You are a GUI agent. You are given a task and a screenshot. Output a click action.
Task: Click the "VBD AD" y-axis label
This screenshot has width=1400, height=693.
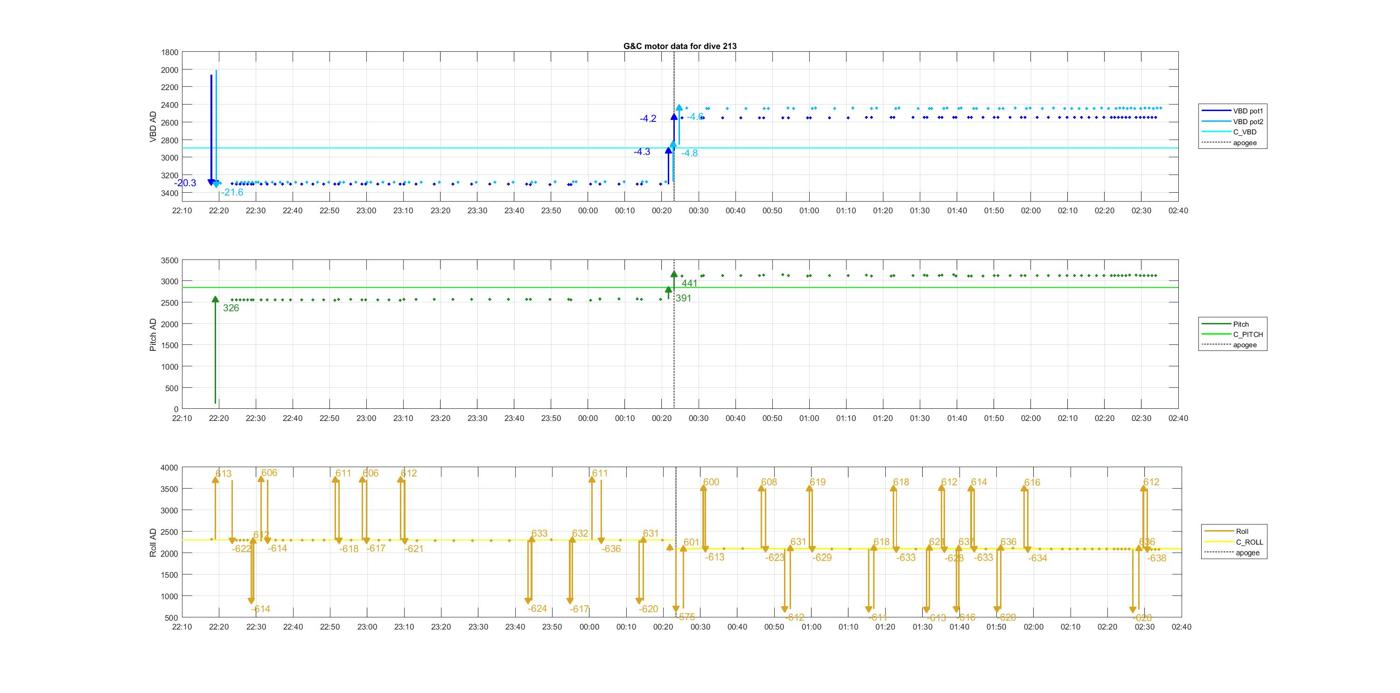click(x=153, y=127)
